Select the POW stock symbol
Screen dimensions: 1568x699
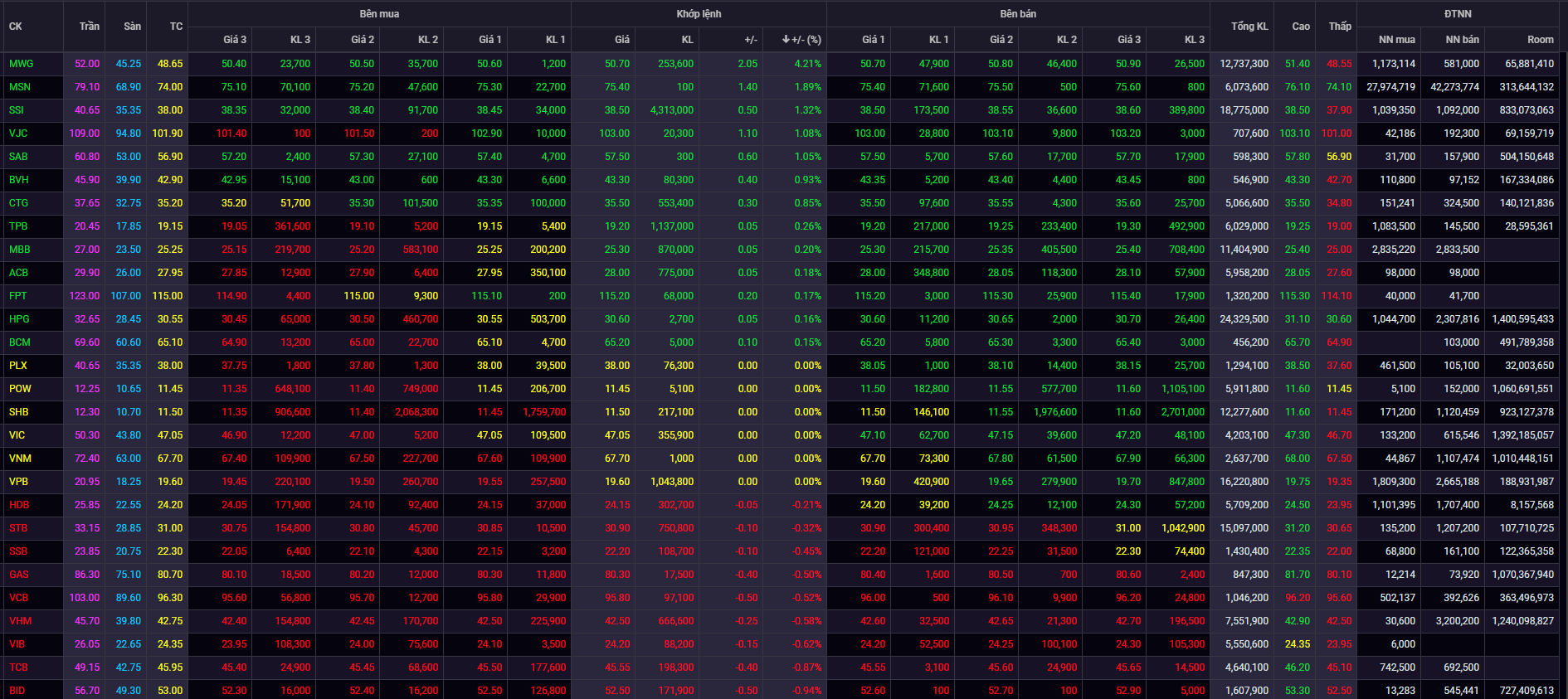pyautogui.click(x=20, y=389)
